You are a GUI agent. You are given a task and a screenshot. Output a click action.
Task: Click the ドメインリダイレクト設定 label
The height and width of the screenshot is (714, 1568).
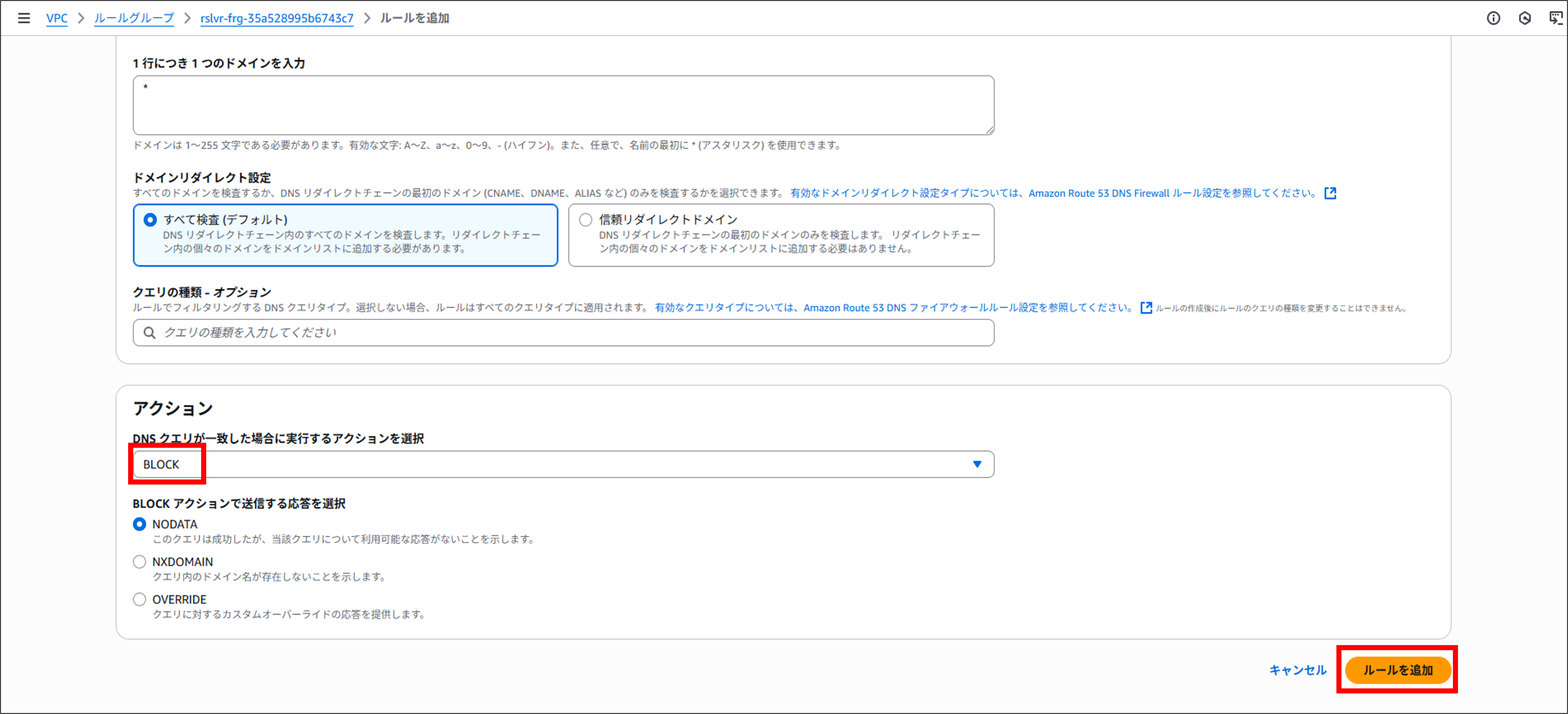click(202, 177)
